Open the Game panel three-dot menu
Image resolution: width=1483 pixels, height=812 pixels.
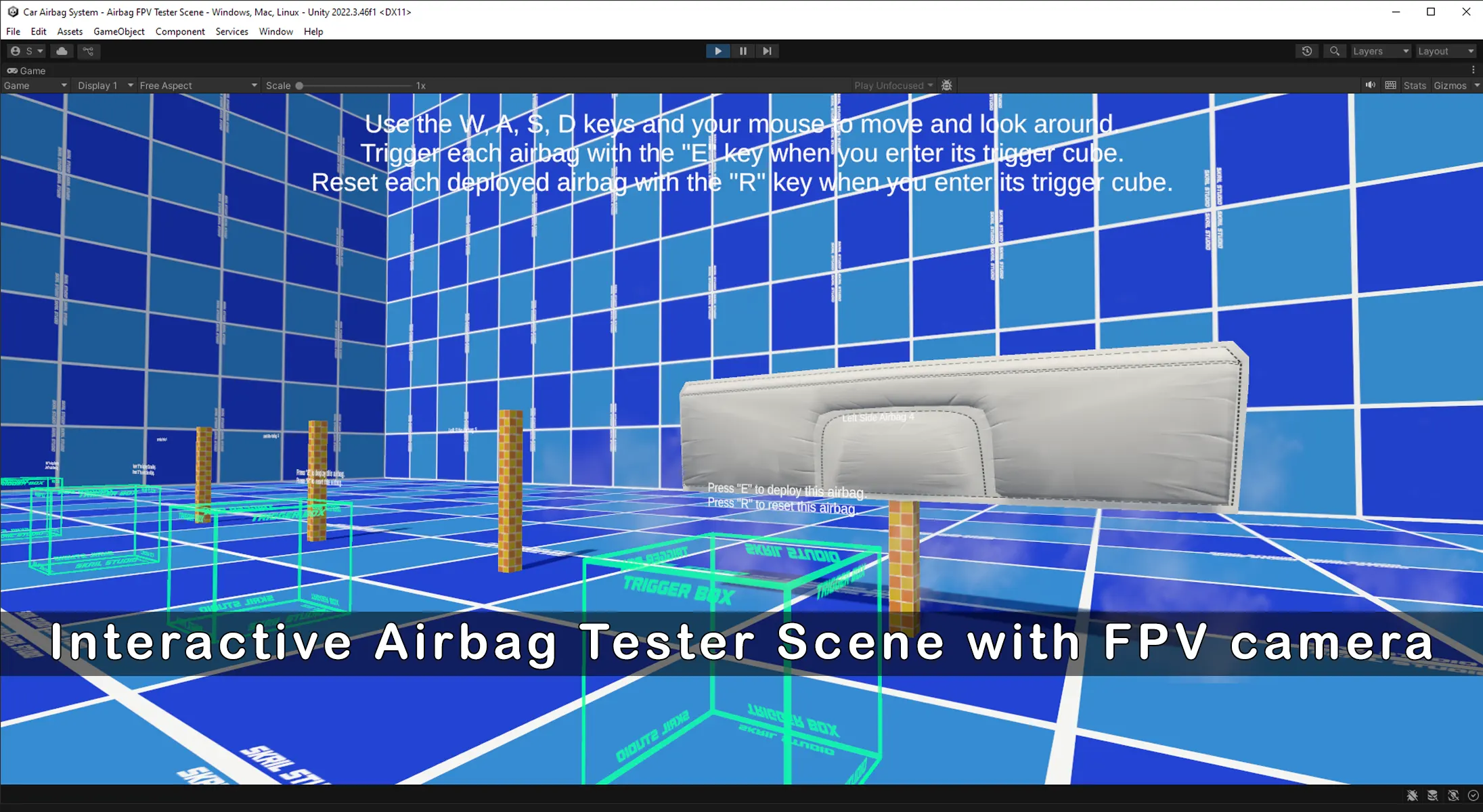click(1473, 70)
